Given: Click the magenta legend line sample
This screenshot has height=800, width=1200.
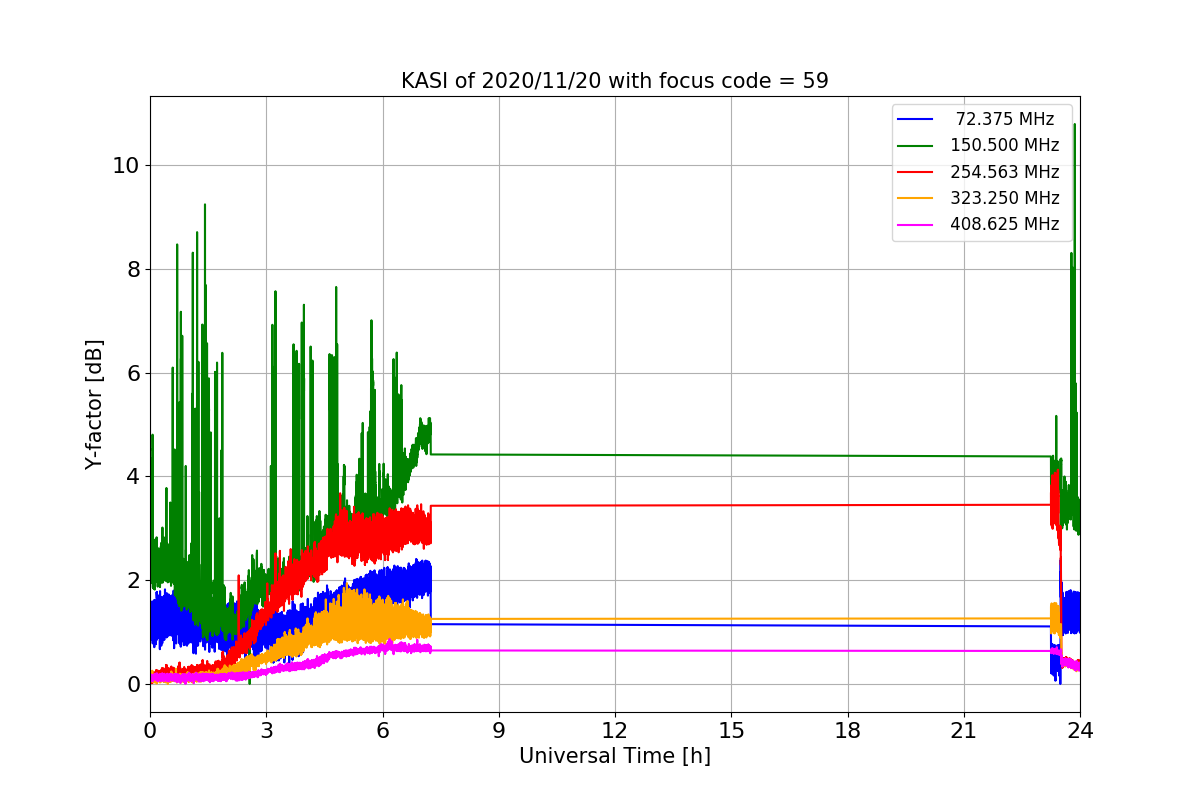Looking at the screenshot, I should pyautogui.click(x=916, y=224).
